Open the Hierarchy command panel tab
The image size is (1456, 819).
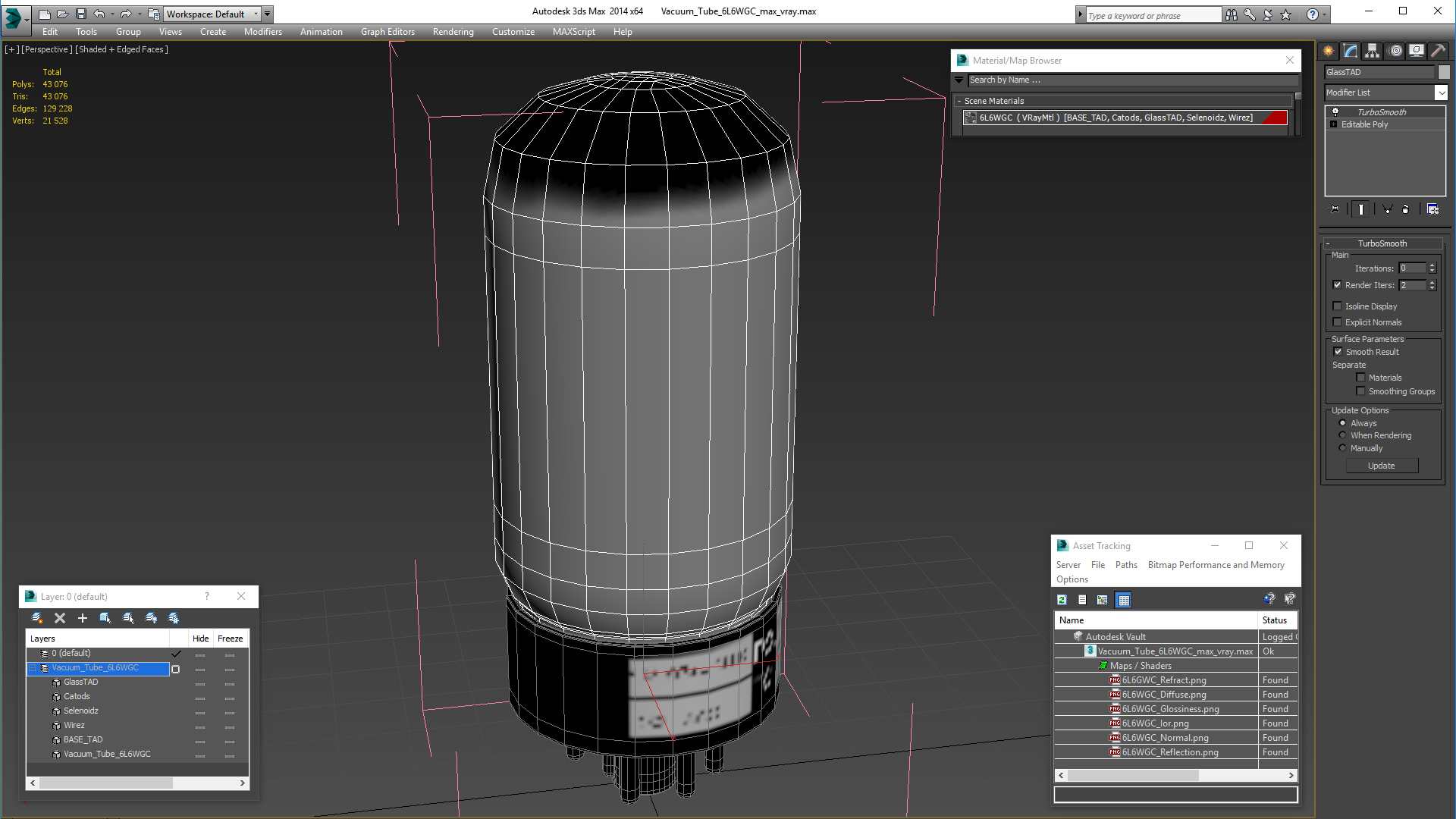(x=1373, y=51)
